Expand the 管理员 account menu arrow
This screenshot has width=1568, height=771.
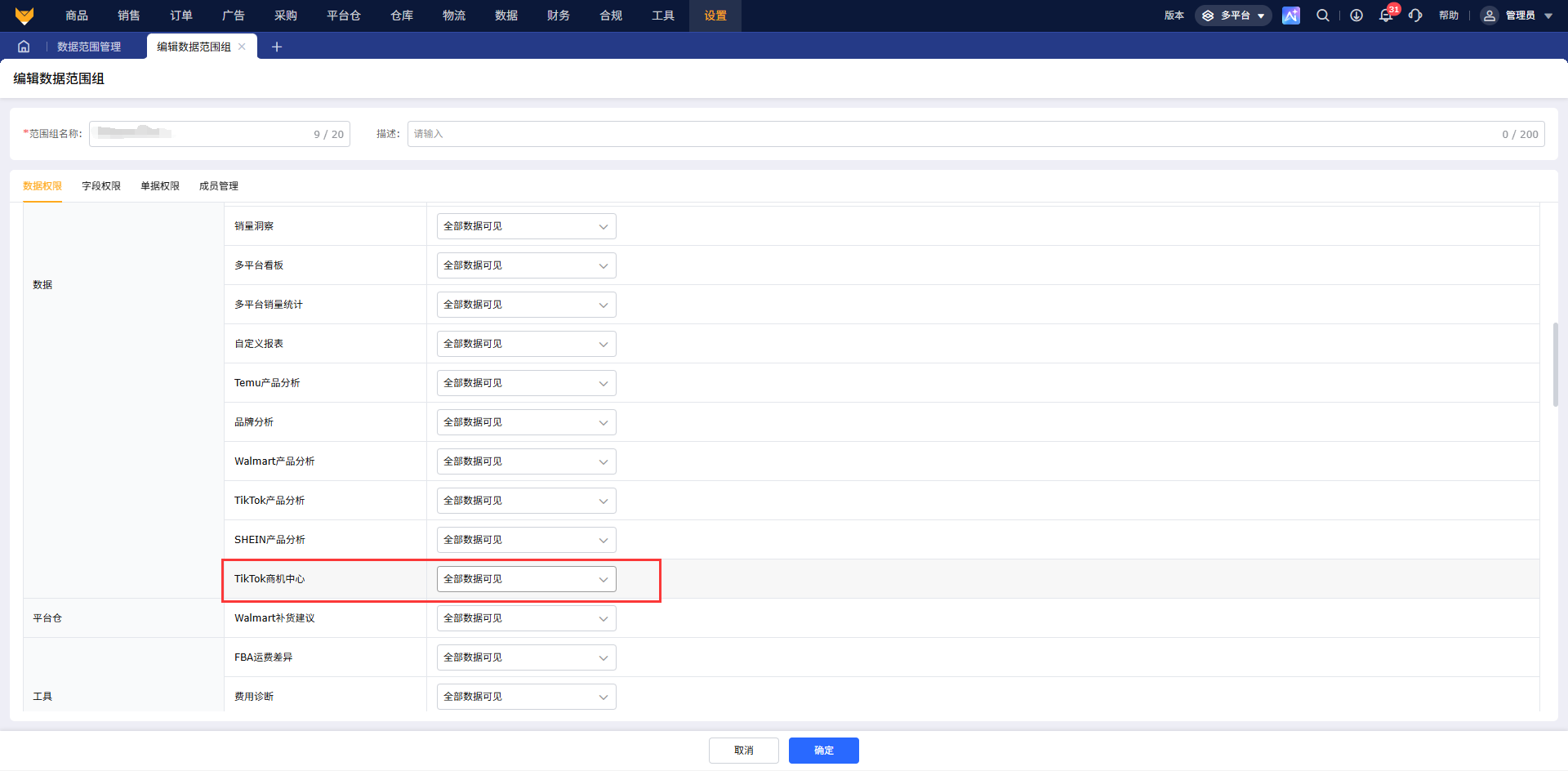(1548, 16)
